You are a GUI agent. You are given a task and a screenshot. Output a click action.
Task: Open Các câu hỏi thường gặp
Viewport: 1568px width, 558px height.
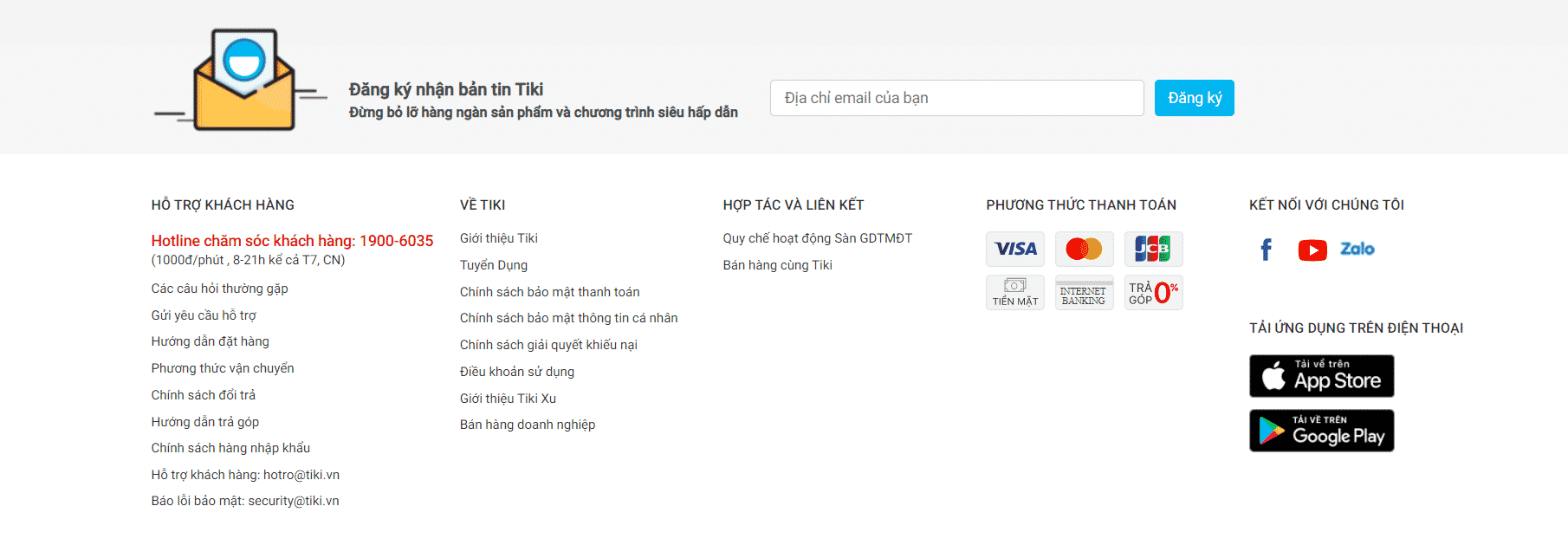tap(220, 289)
